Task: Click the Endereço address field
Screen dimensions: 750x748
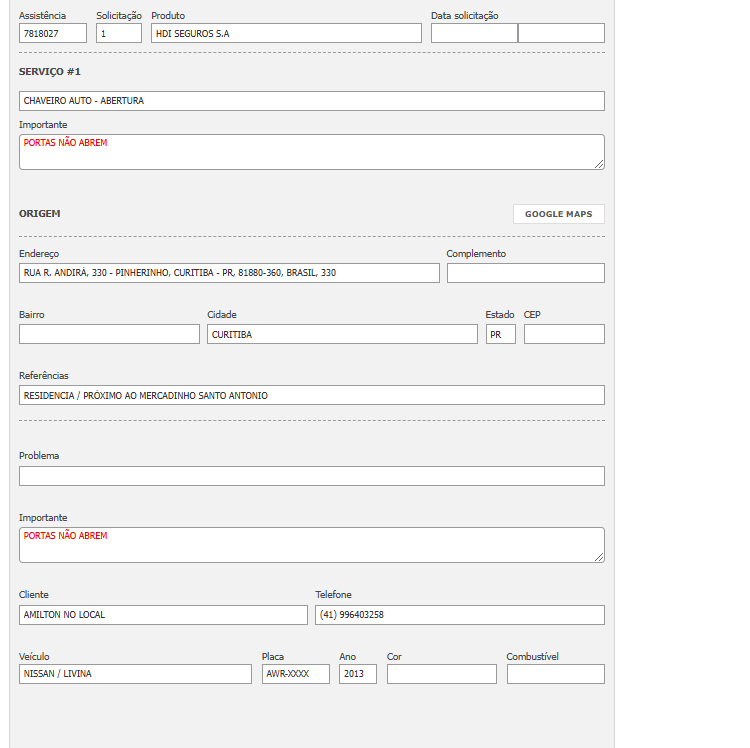Action: coord(229,273)
